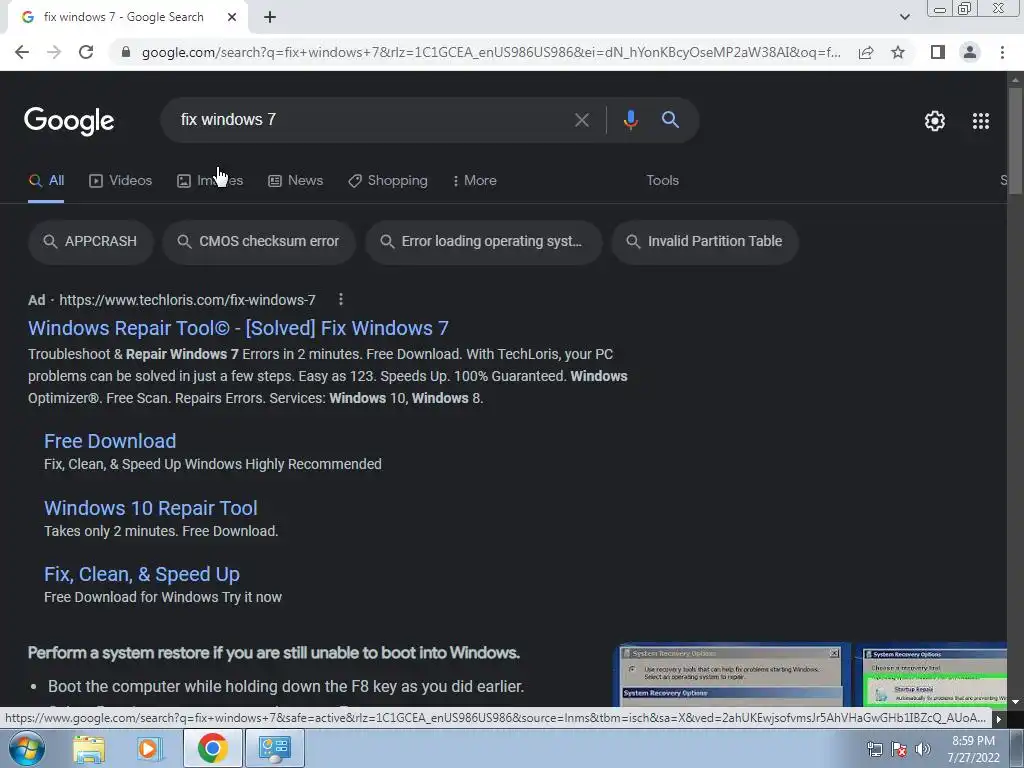1024x768 pixels.
Task: Open Windows Explorer from the taskbar
Action: coord(89,748)
